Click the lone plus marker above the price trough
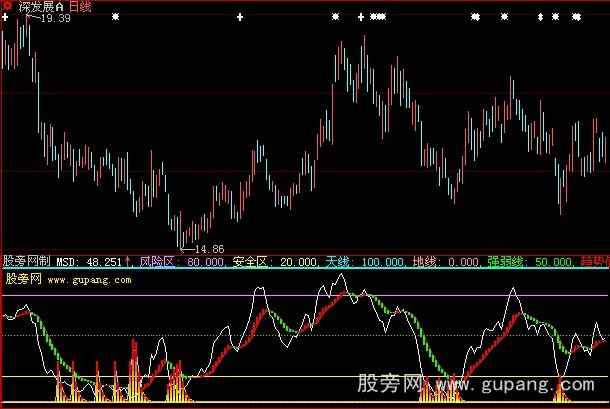Screen dimensions: 610x409 pyautogui.click(x=240, y=18)
